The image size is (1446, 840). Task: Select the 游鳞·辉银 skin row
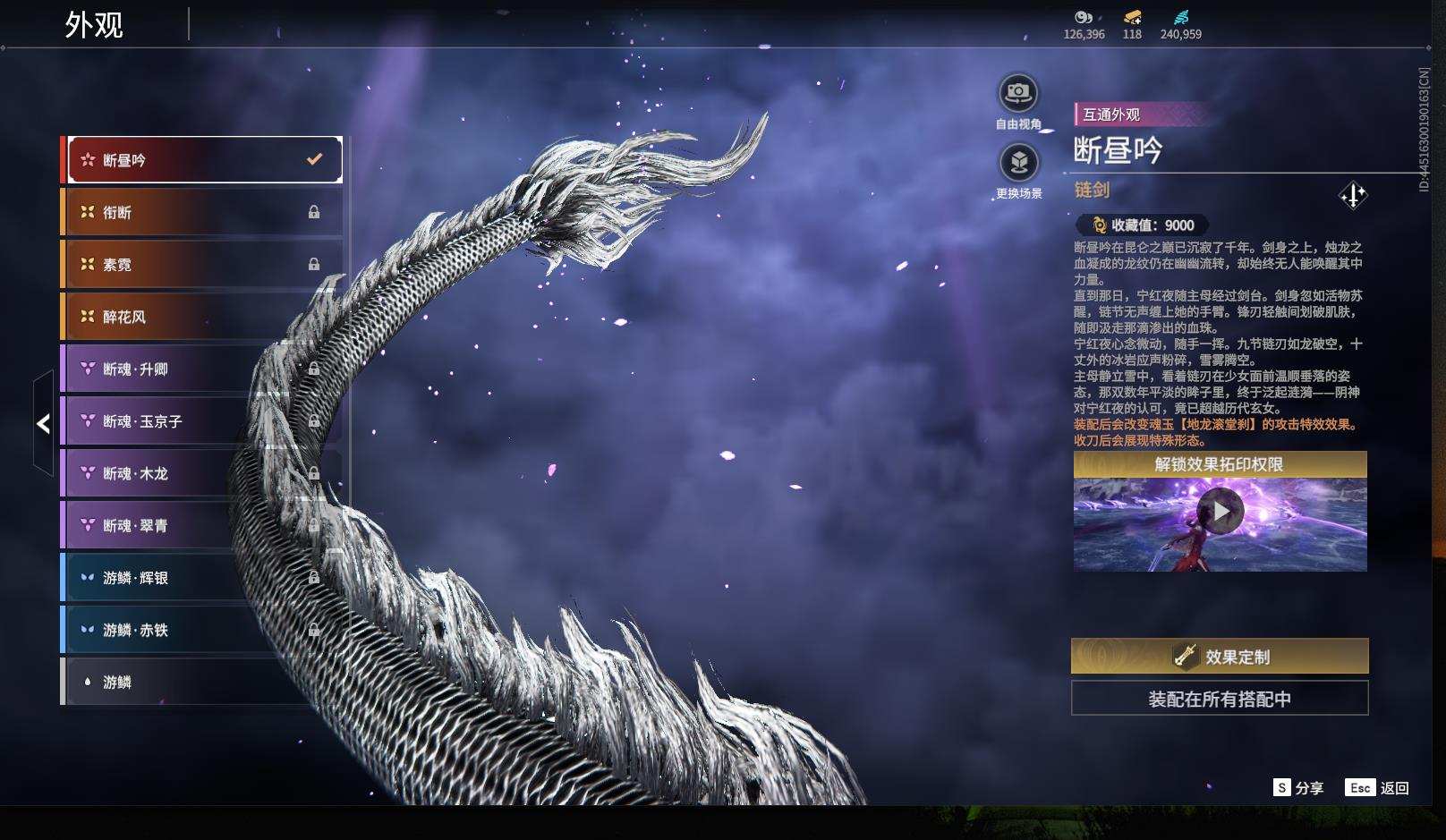202,578
